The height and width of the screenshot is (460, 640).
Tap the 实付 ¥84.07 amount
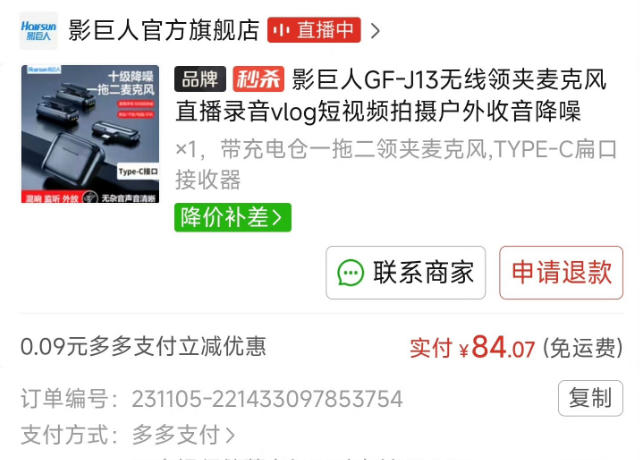coord(472,348)
